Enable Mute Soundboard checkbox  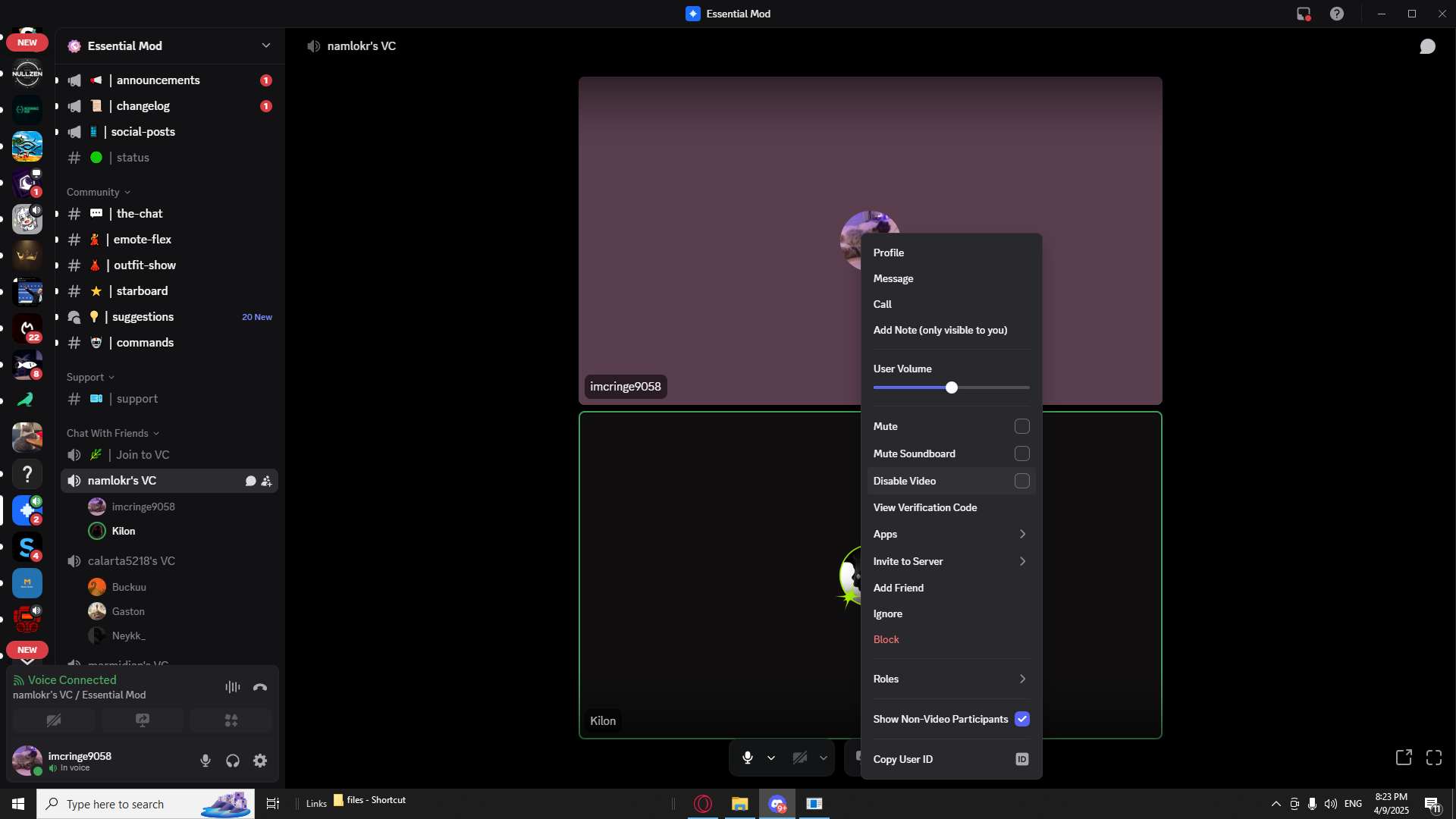pos(1021,453)
